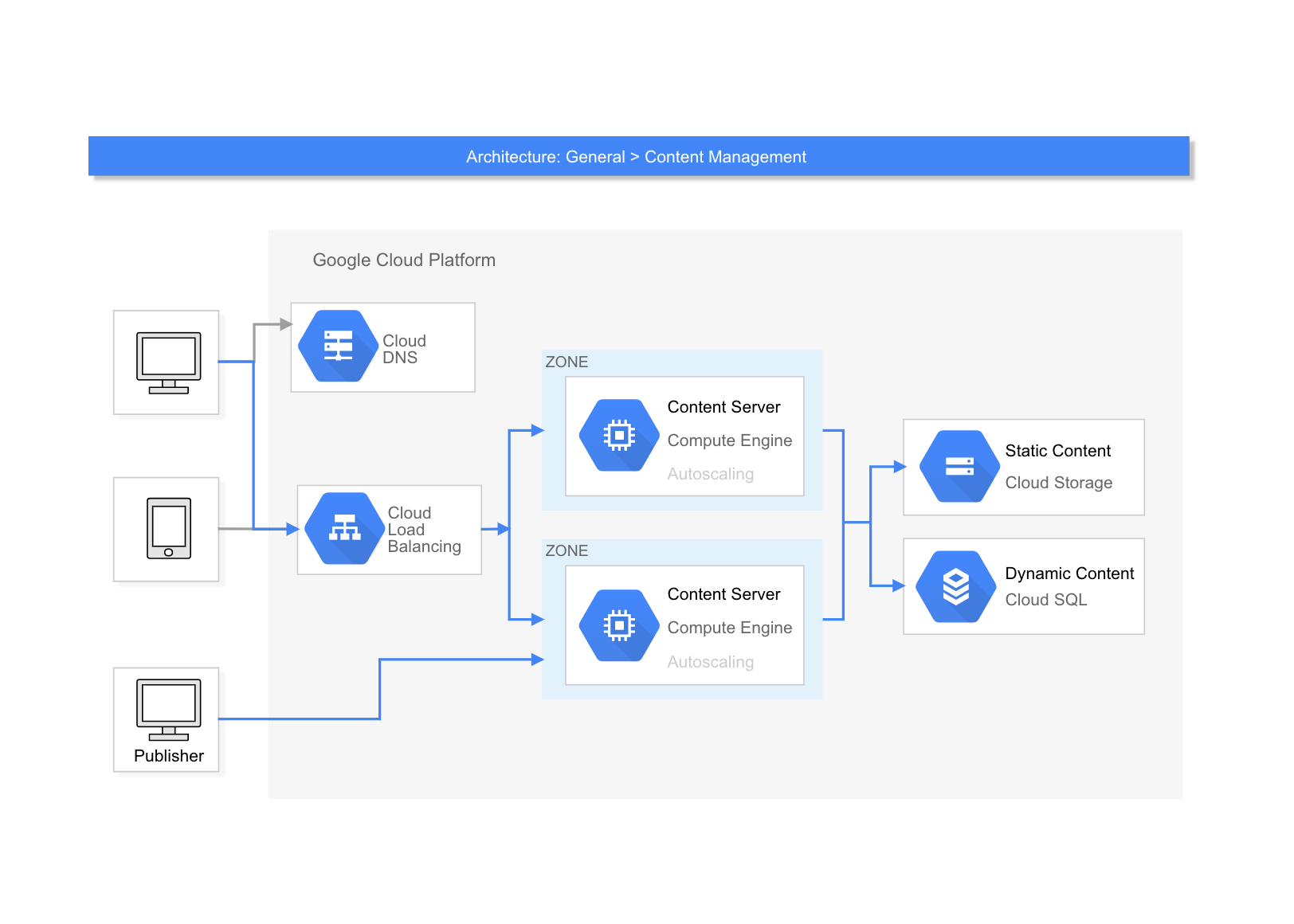
Task: Click the 'Cloud DNS' label text
Action: (404, 349)
